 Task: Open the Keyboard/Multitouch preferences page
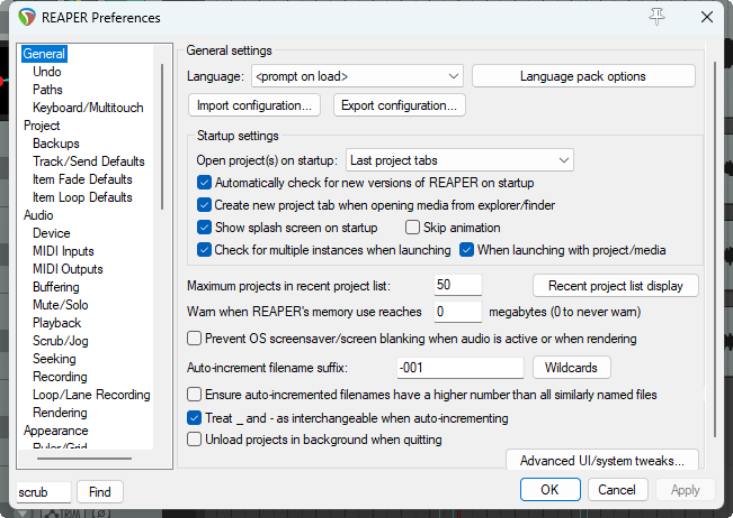coord(88,108)
